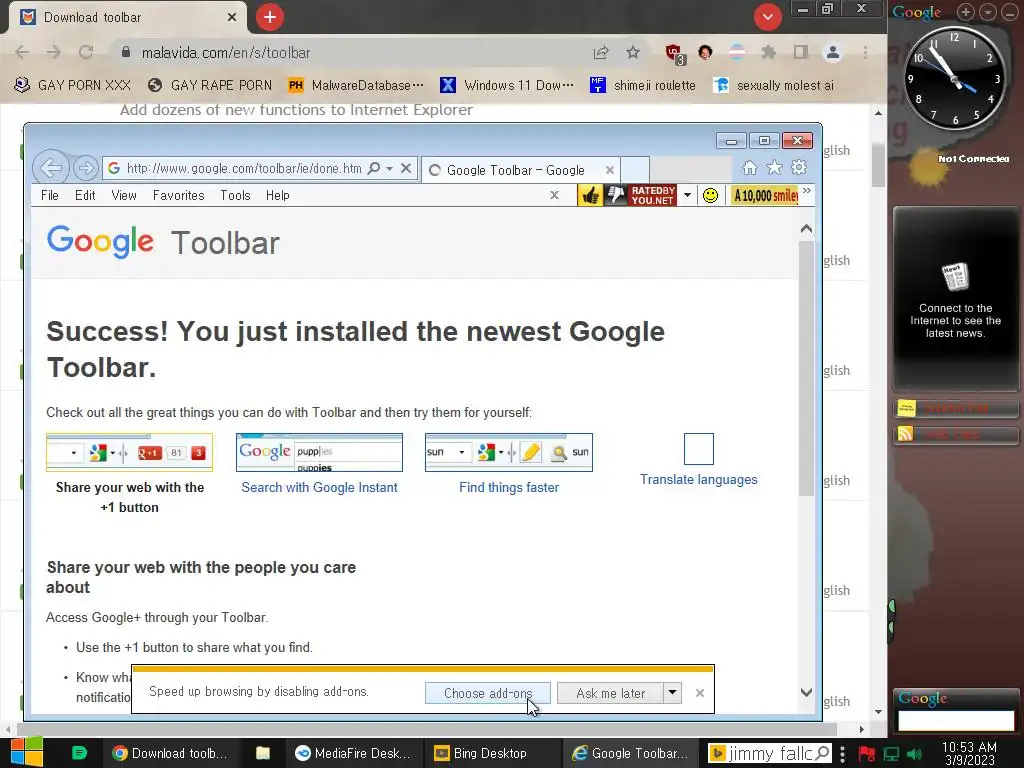Open the Help menu in IE
This screenshot has width=1024, height=768.
tap(278, 195)
